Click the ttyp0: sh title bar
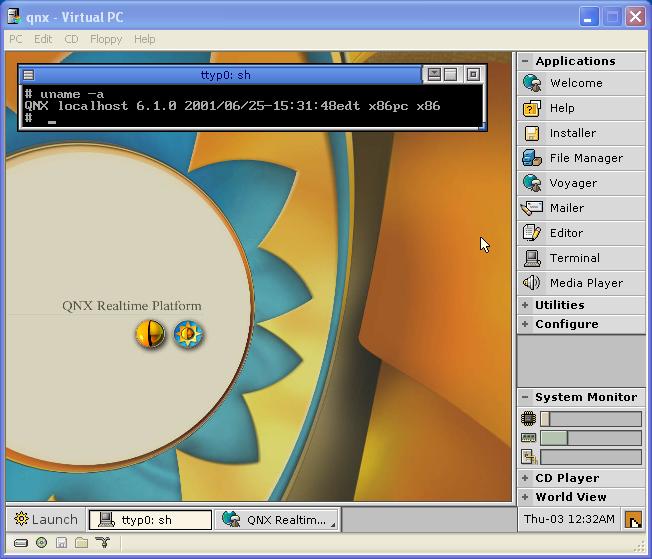The height and width of the screenshot is (559, 652). (226, 75)
